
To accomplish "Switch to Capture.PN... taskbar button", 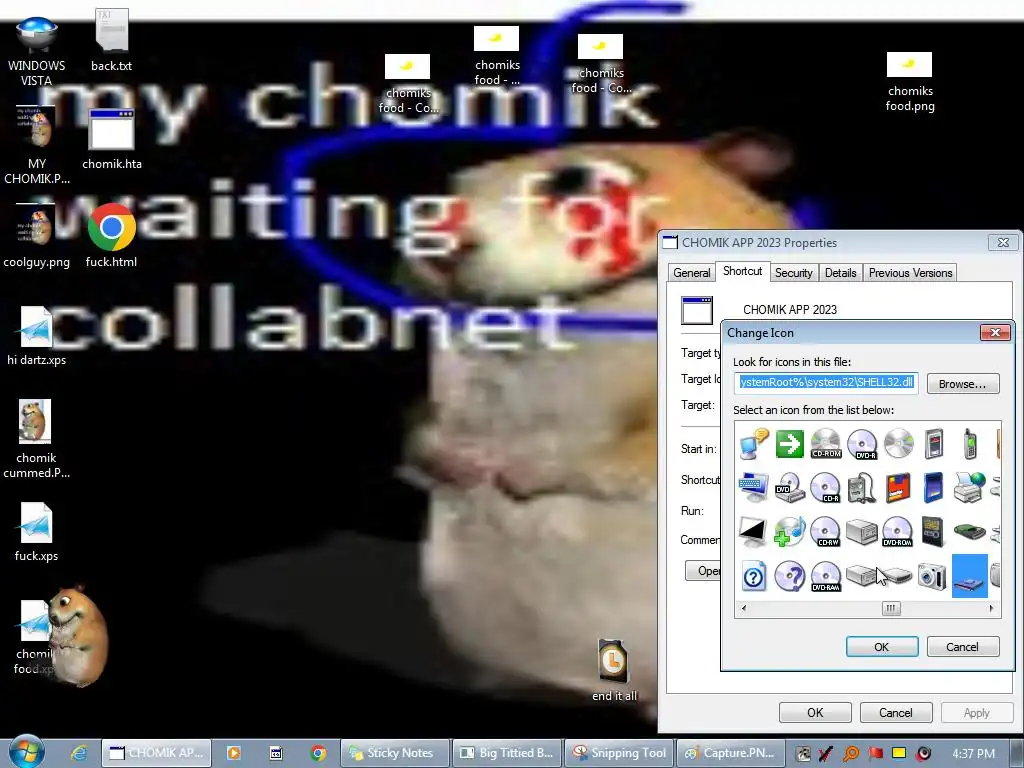I will pos(731,753).
